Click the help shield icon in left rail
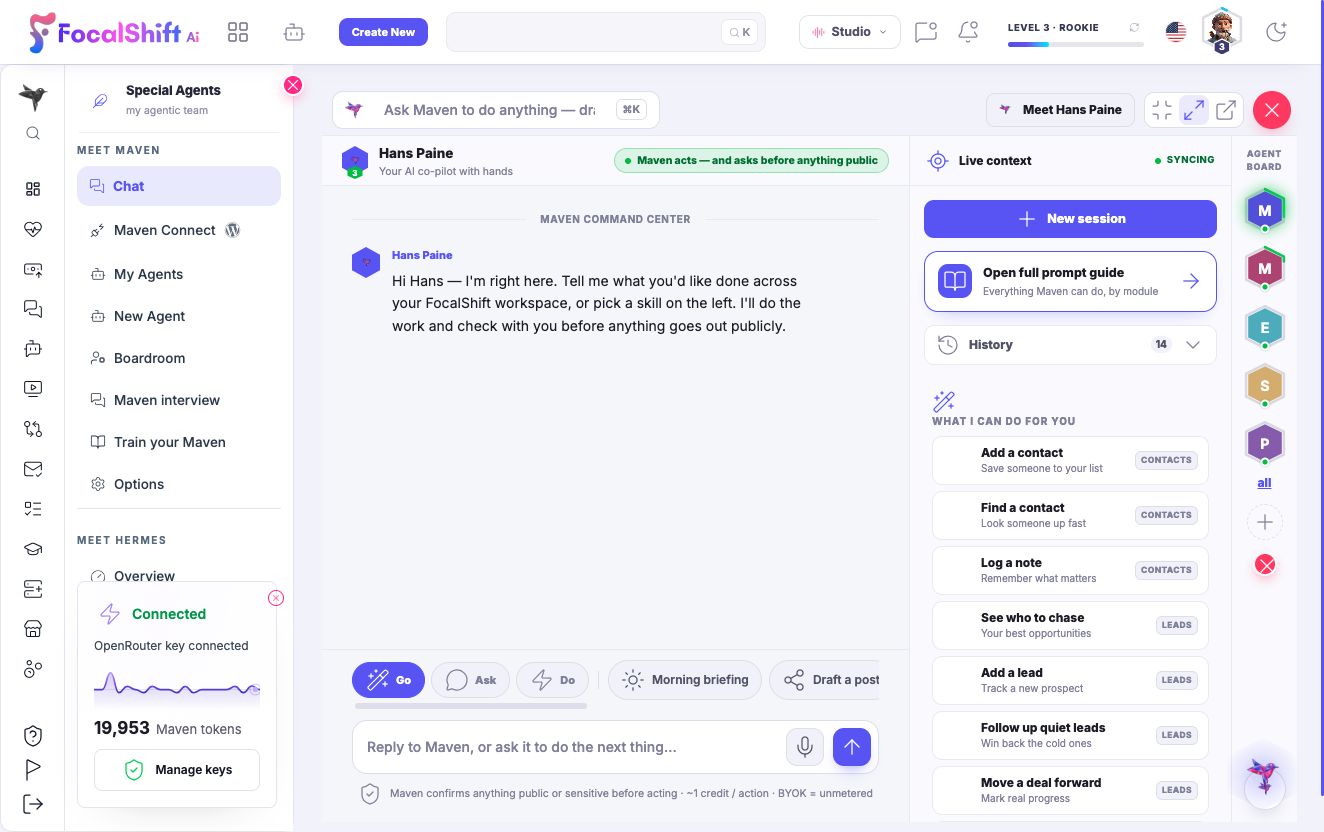1324x832 pixels. pos(33,736)
